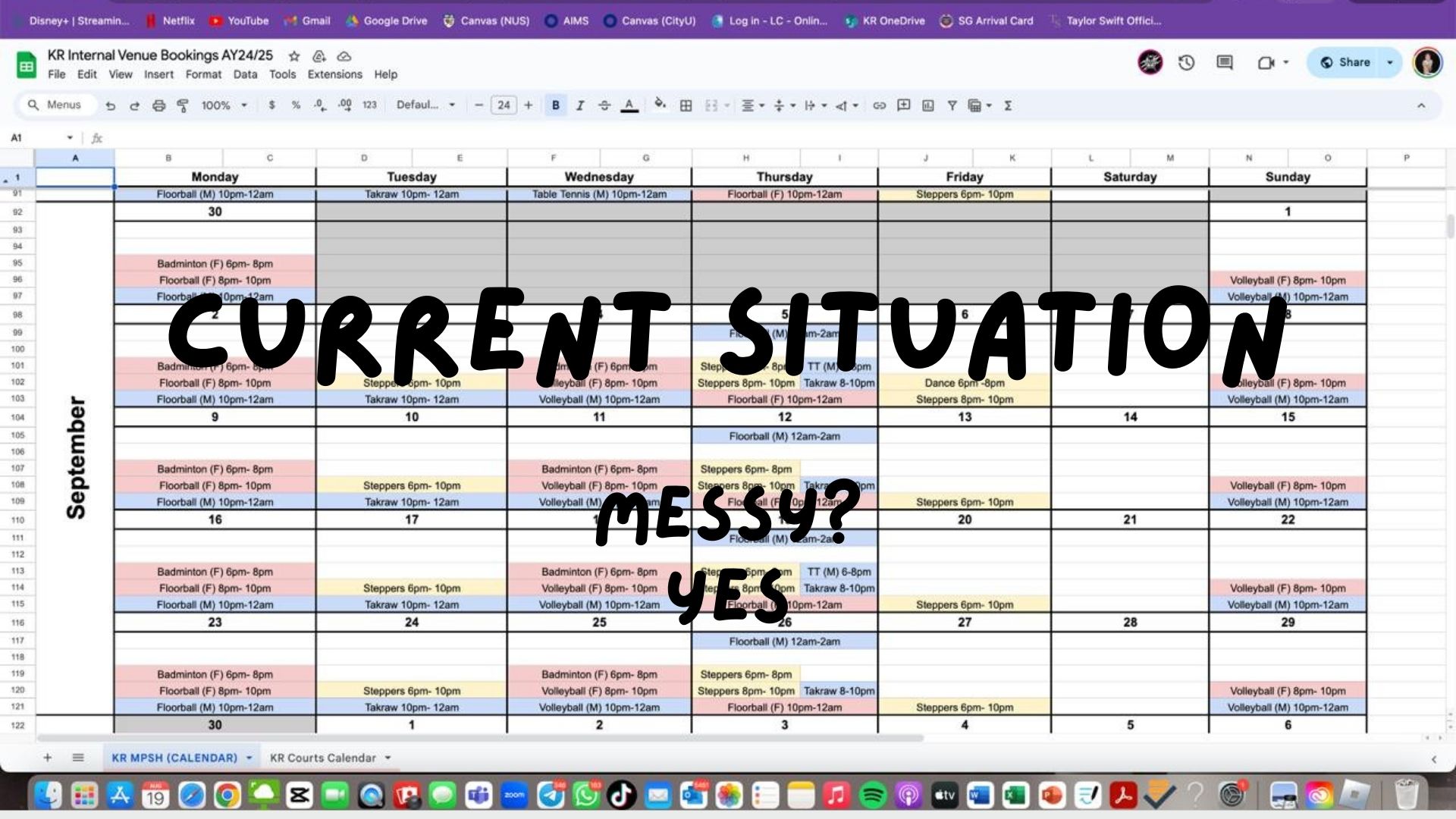Click the Add sheet plus button
1456x819 pixels.
tap(47, 758)
